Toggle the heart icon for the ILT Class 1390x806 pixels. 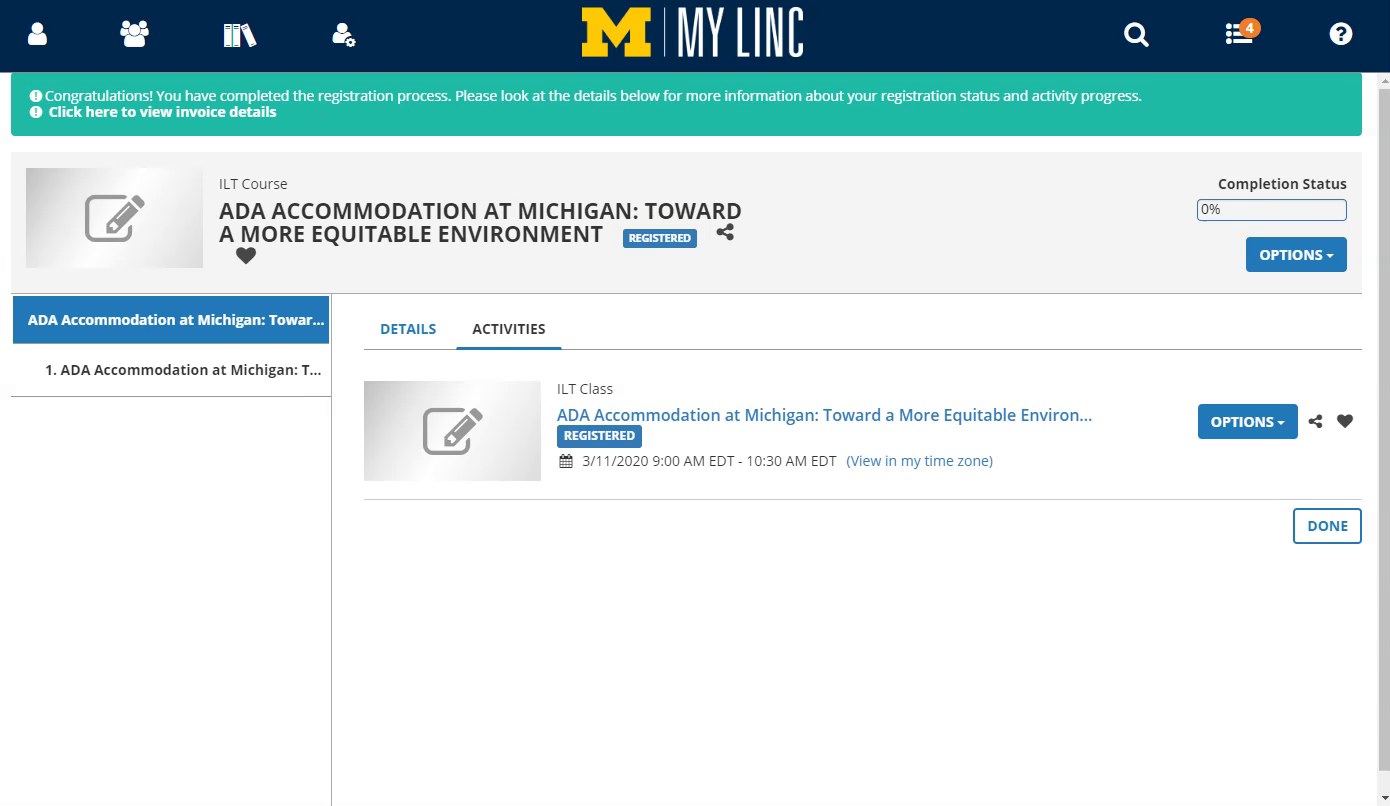coord(1344,421)
